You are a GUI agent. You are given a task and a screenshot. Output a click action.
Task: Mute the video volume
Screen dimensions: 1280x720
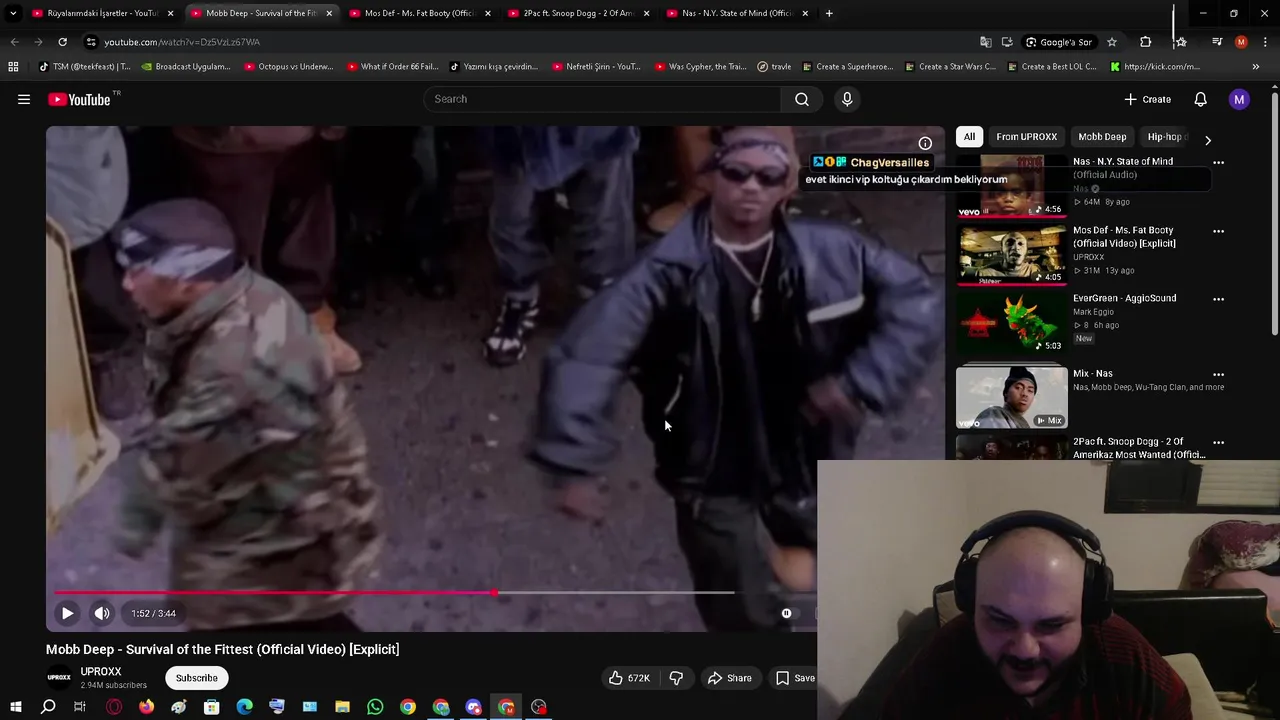click(x=102, y=613)
